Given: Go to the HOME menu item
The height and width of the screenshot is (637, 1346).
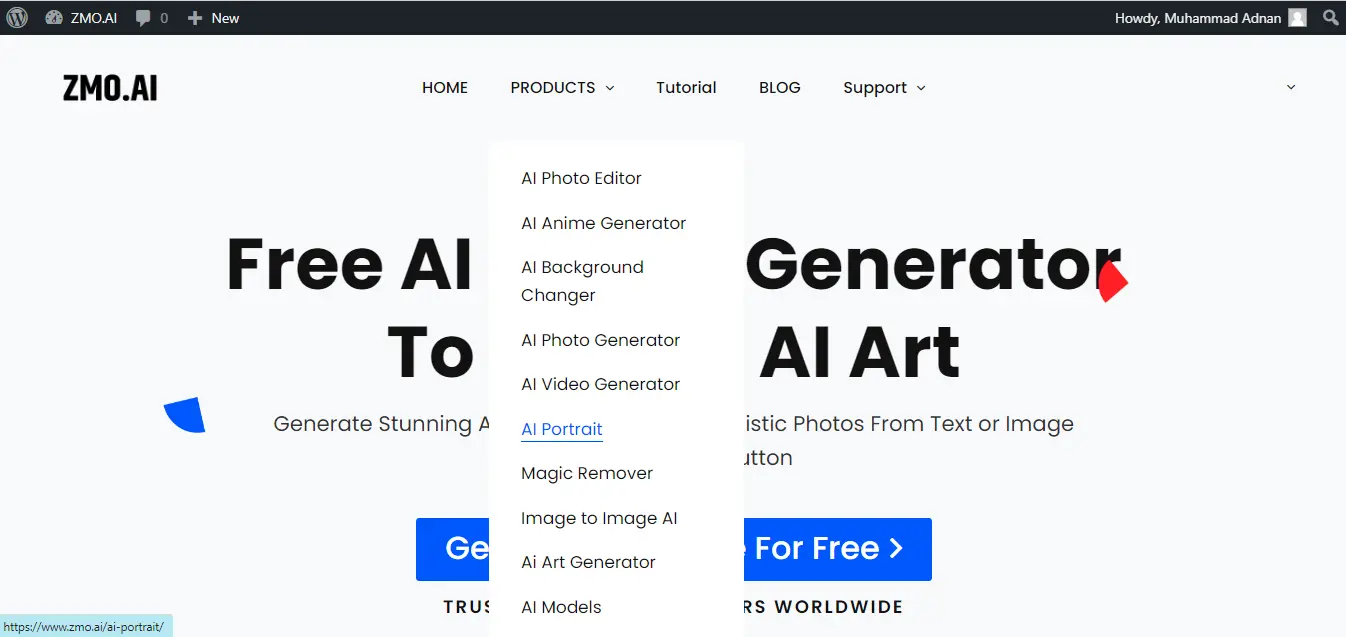Looking at the screenshot, I should point(445,87).
